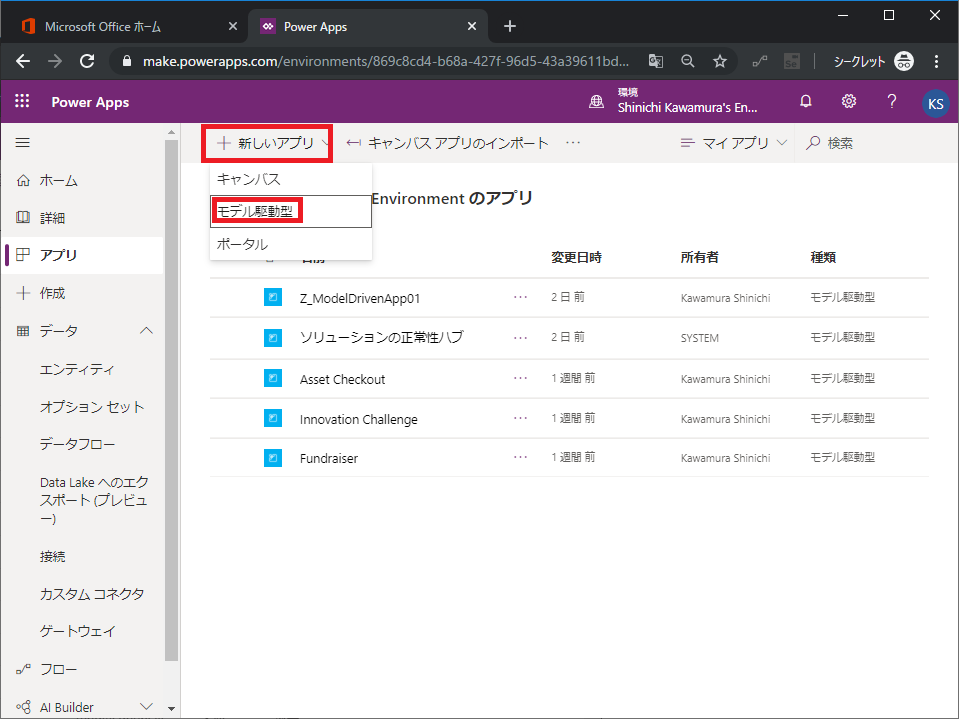Close the Power Apps tab
Viewport: 959px width, 719px height.
point(472,26)
